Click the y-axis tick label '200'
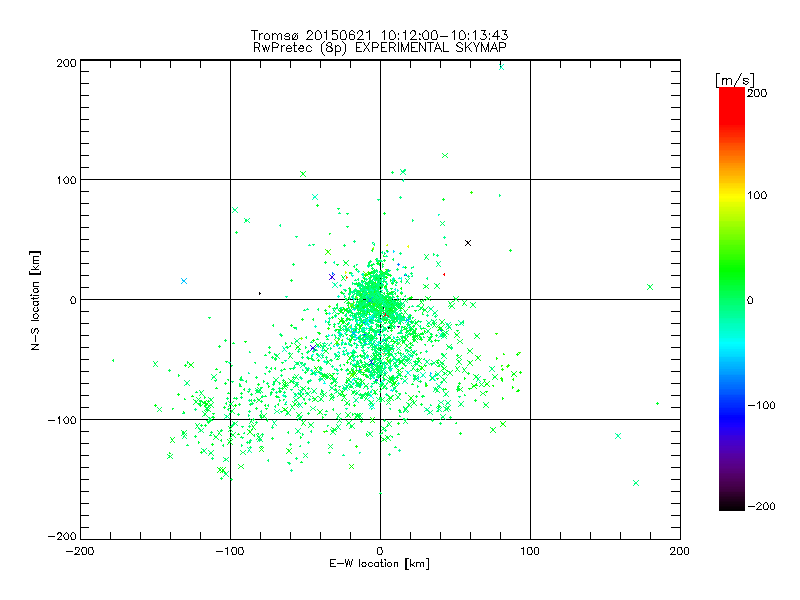The image size is (800, 600). tap(66, 63)
